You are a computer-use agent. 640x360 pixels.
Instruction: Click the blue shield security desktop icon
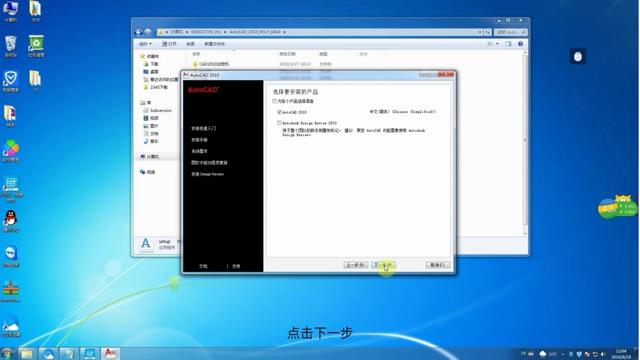(11, 81)
